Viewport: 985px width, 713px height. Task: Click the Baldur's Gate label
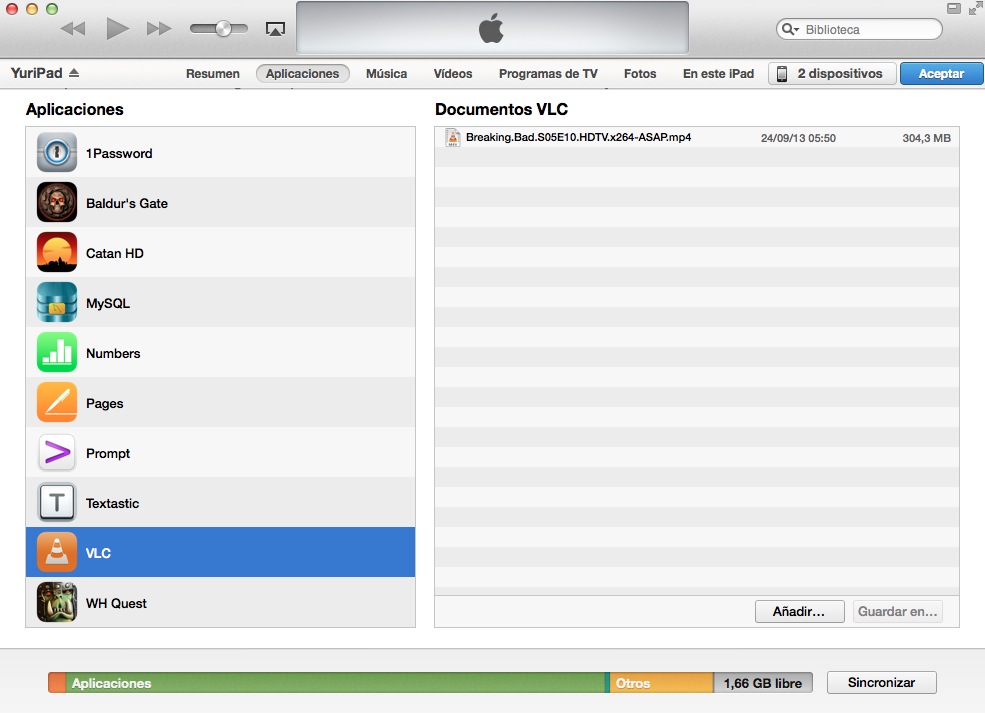[x=127, y=204]
